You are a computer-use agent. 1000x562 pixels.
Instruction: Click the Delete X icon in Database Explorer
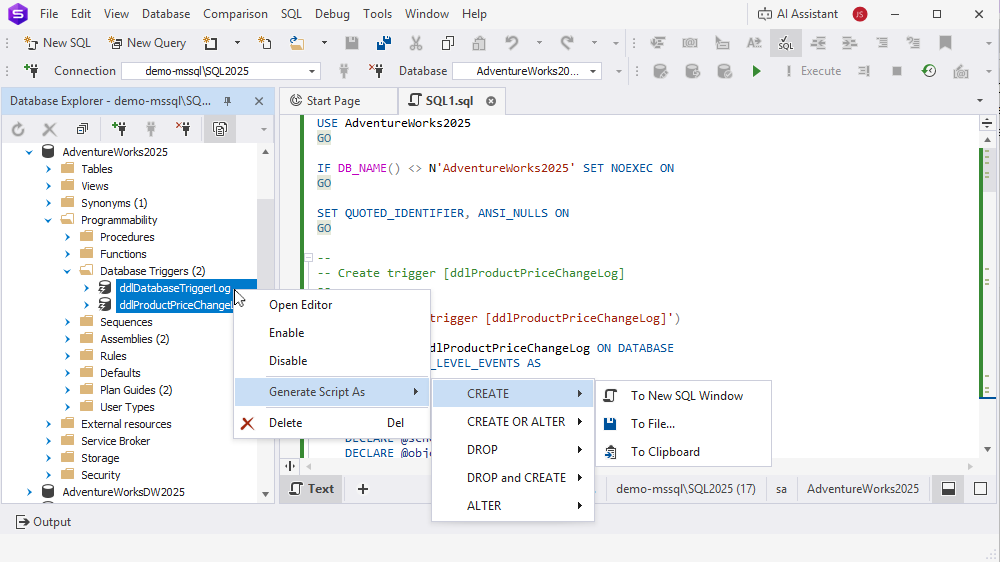pos(49,129)
